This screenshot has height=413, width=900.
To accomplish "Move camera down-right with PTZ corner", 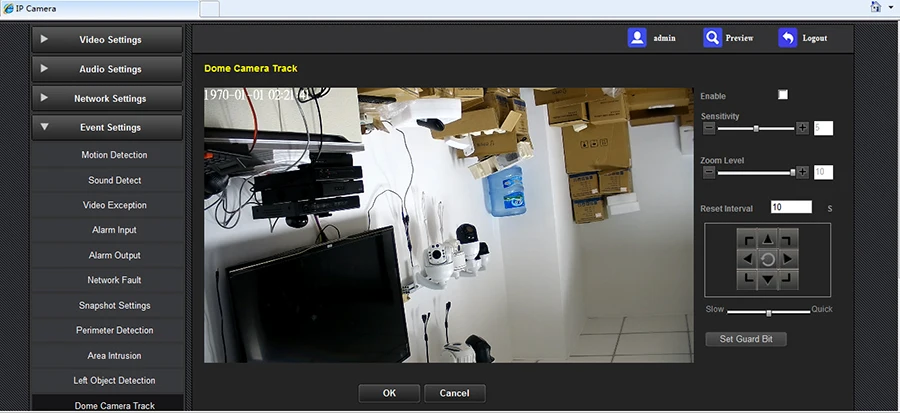I will [x=788, y=280].
